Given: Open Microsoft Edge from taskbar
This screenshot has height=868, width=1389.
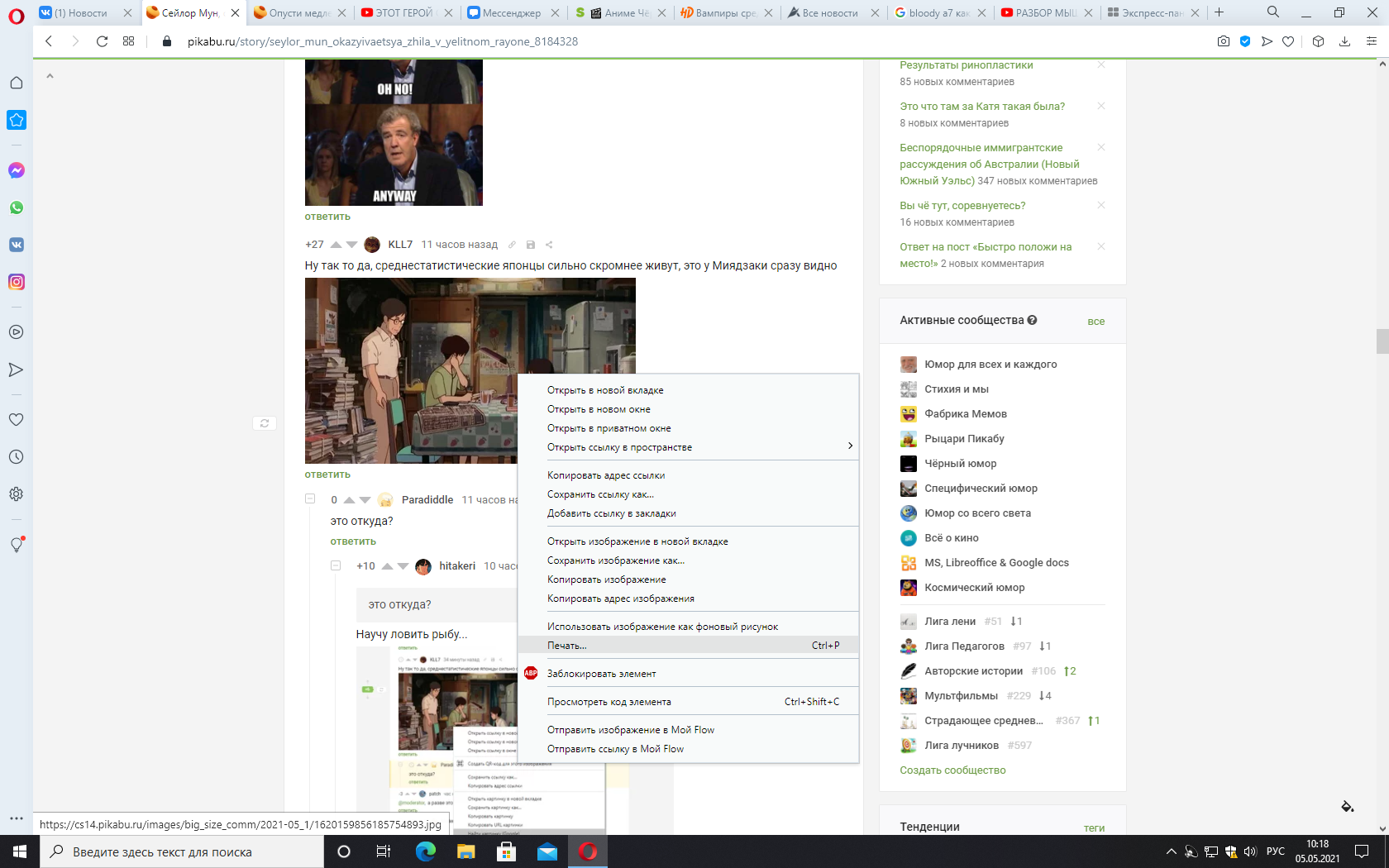Looking at the screenshot, I should click(x=425, y=851).
